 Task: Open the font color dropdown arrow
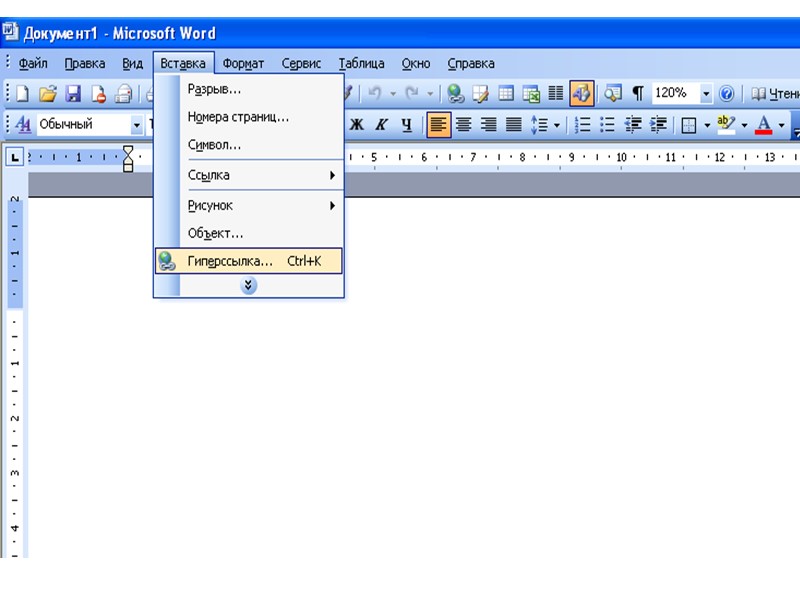781,125
